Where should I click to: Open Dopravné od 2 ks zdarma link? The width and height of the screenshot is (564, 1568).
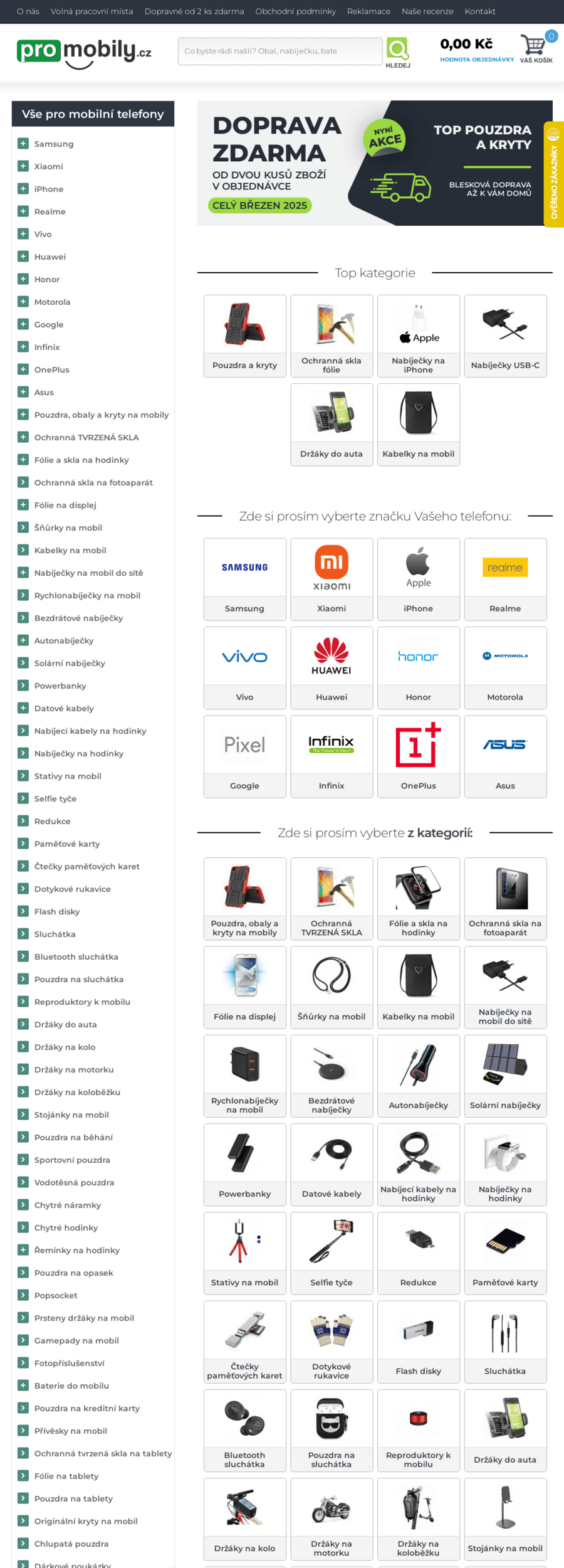[x=194, y=11]
